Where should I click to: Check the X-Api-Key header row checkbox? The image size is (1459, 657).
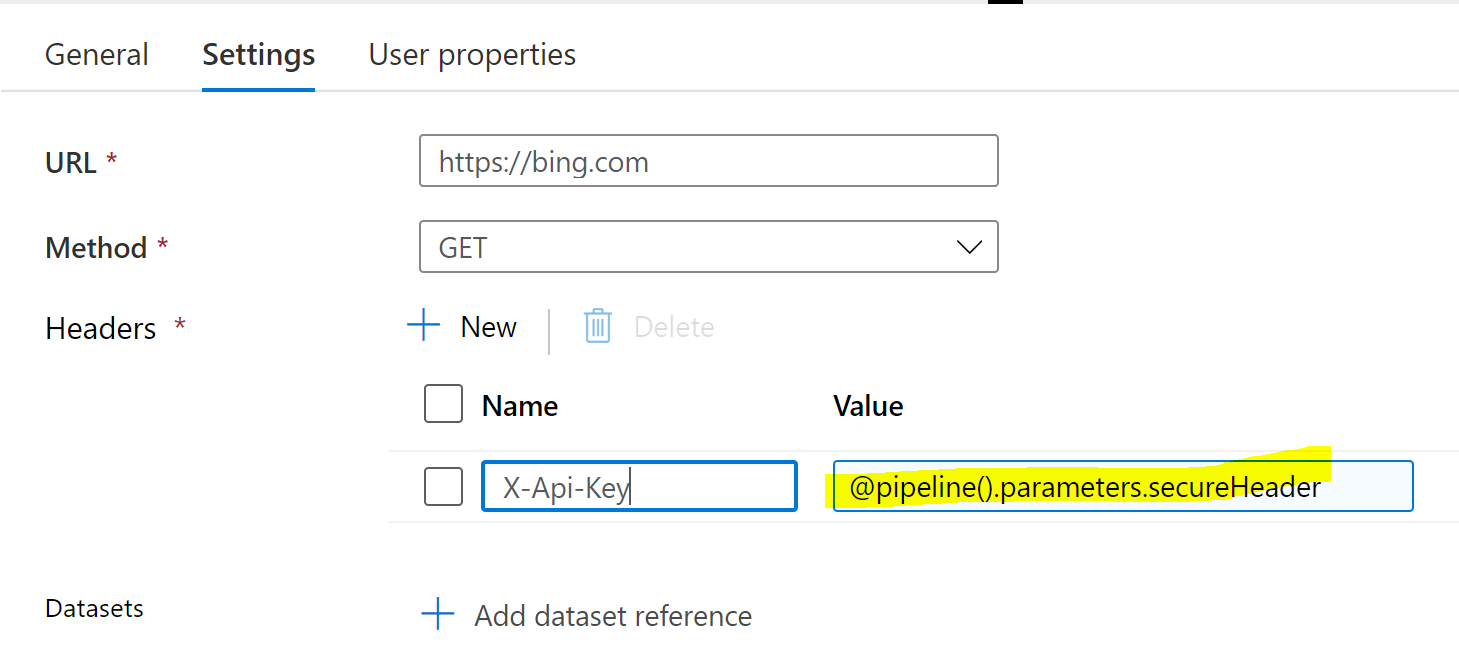[x=444, y=487]
